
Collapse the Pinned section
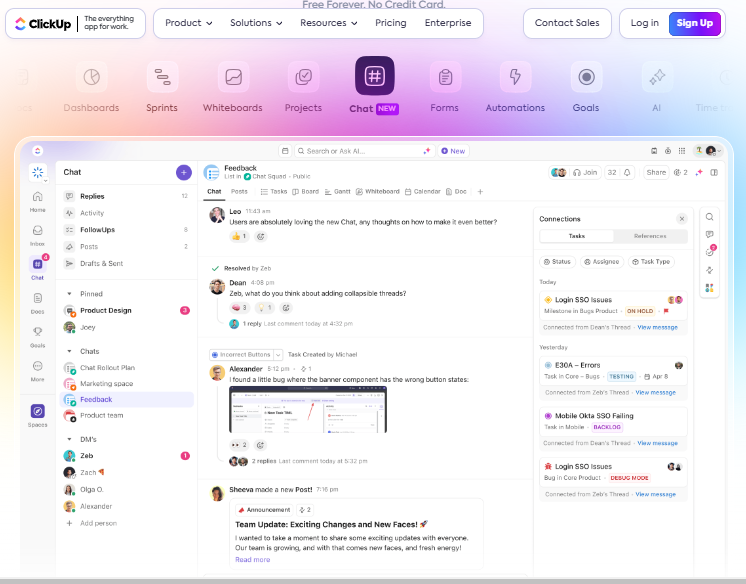point(69,294)
